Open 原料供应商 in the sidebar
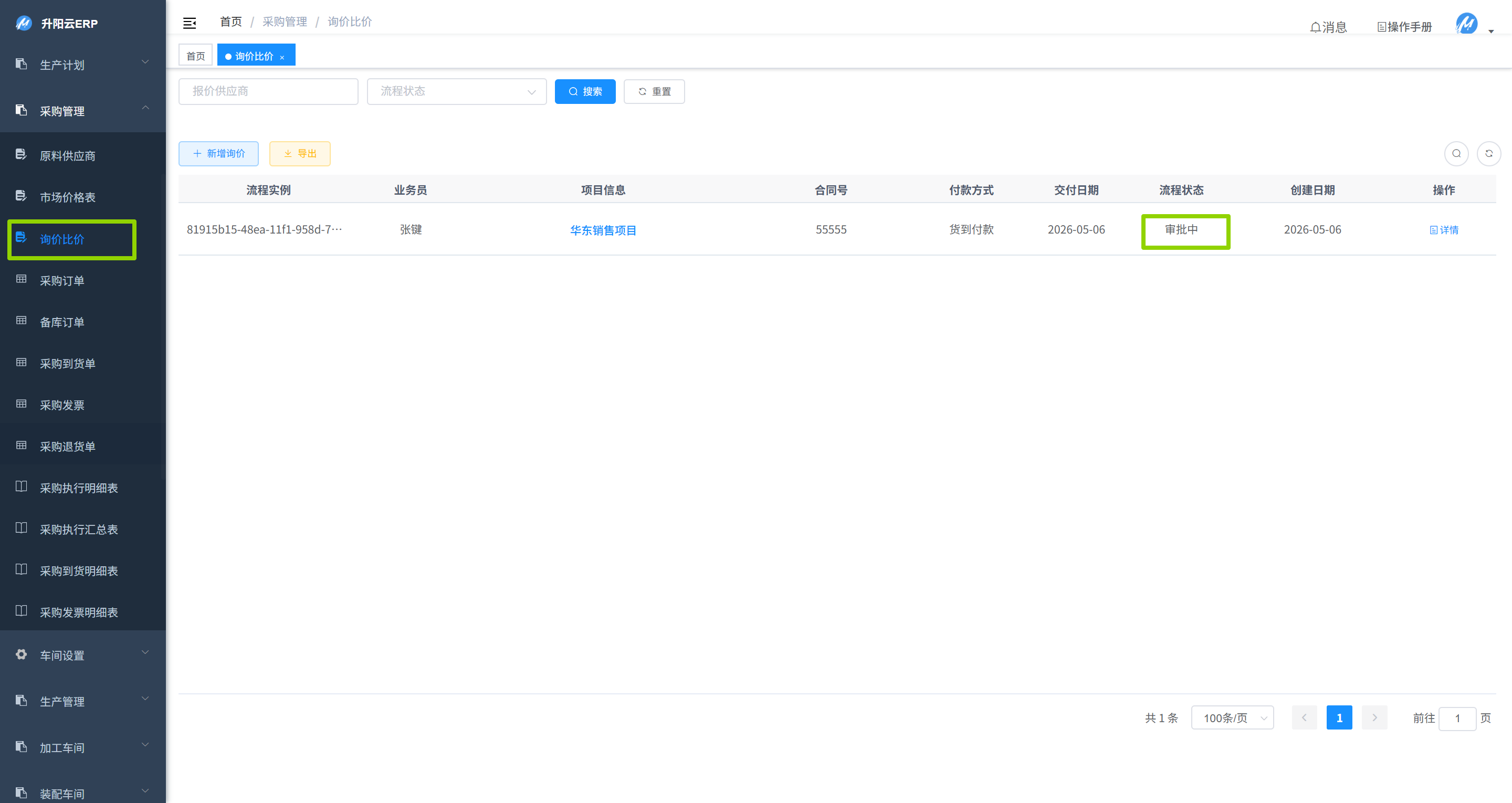The image size is (1512, 803). [83, 155]
